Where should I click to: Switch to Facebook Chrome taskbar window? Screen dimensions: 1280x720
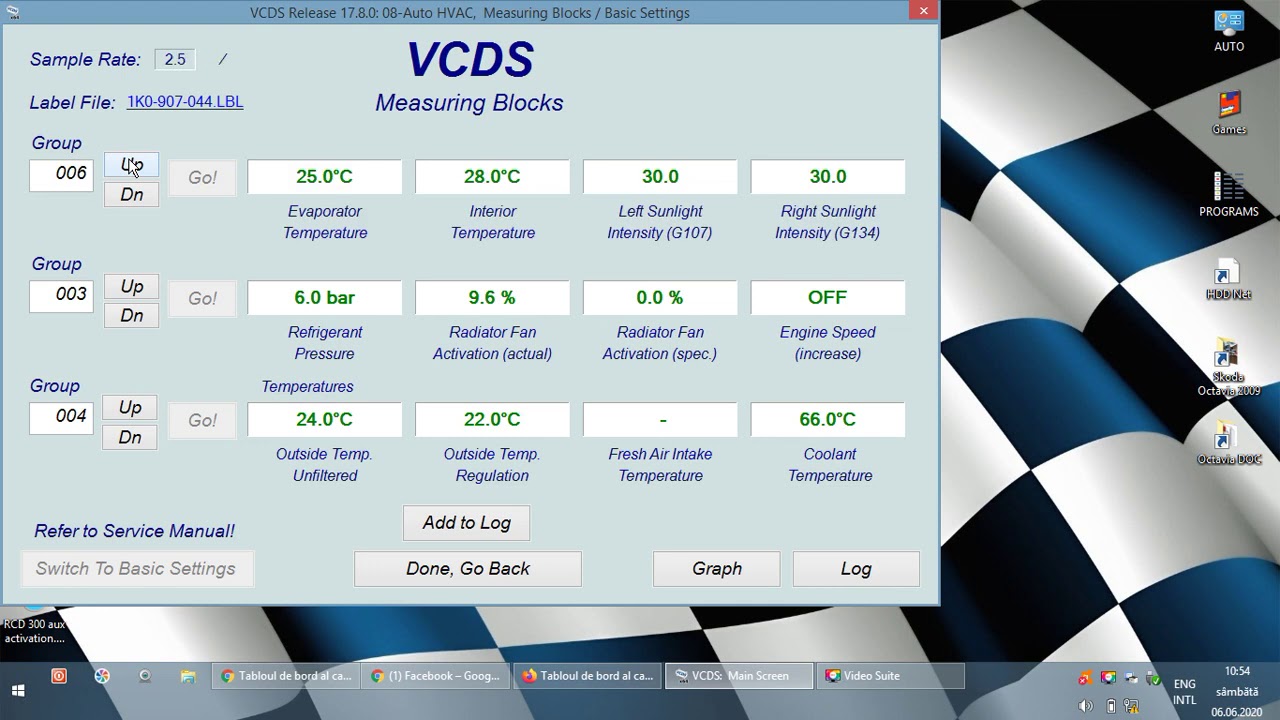[x=436, y=676]
